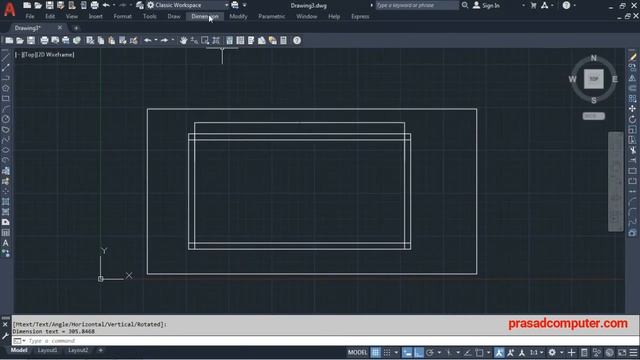Click the viewport label [Top][2D Wireframe]
640x360 pixels.
click(x=44, y=54)
